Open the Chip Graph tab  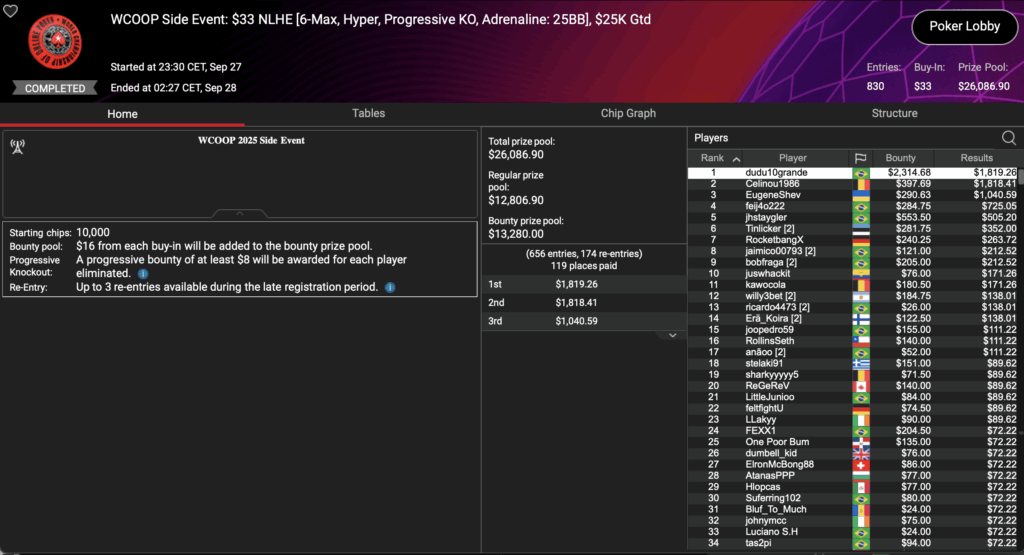(x=628, y=114)
